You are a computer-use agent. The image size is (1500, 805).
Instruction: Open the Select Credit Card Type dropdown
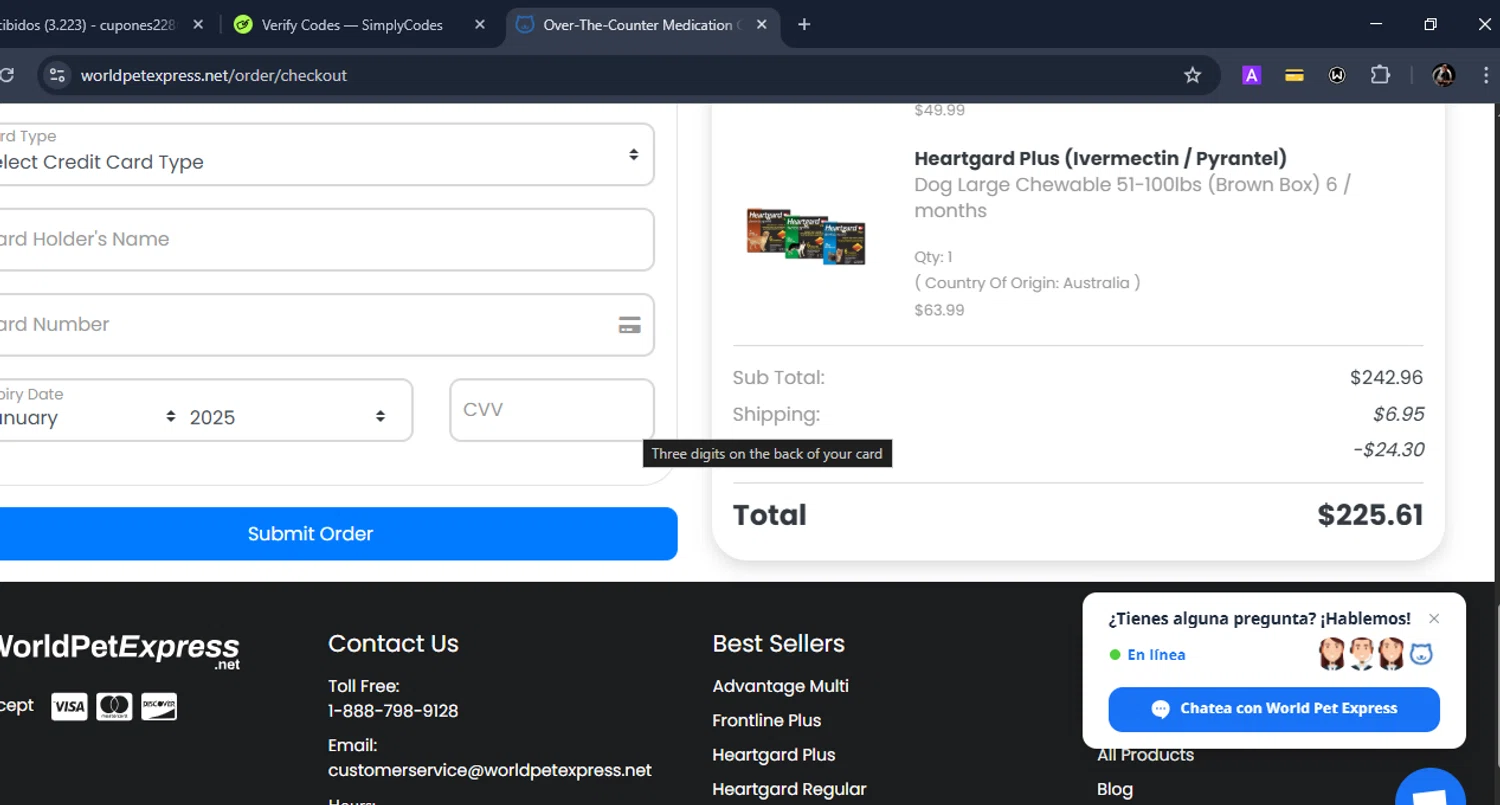click(x=326, y=154)
